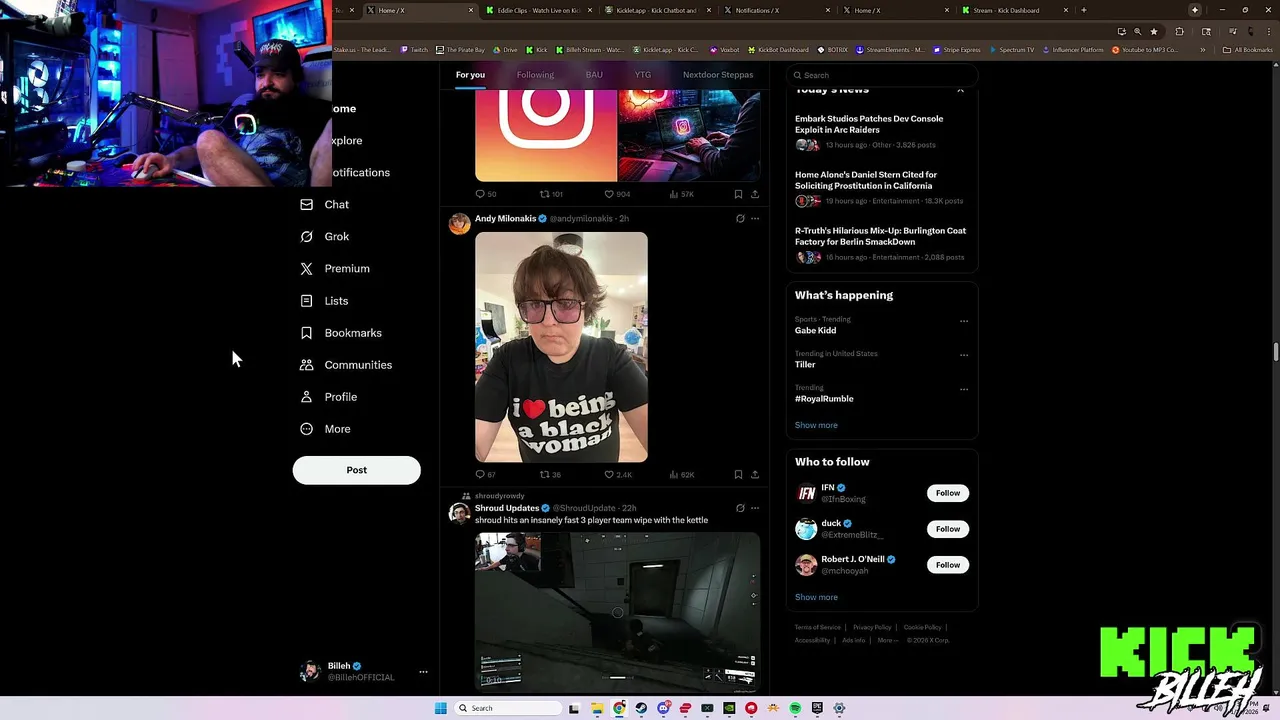Go to the Premium page
The height and width of the screenshot is (720, 1280).
coord(335,269)
